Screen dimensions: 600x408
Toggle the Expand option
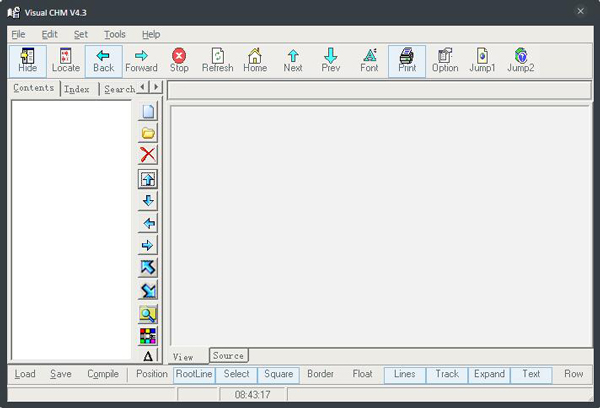pos(489,375)
